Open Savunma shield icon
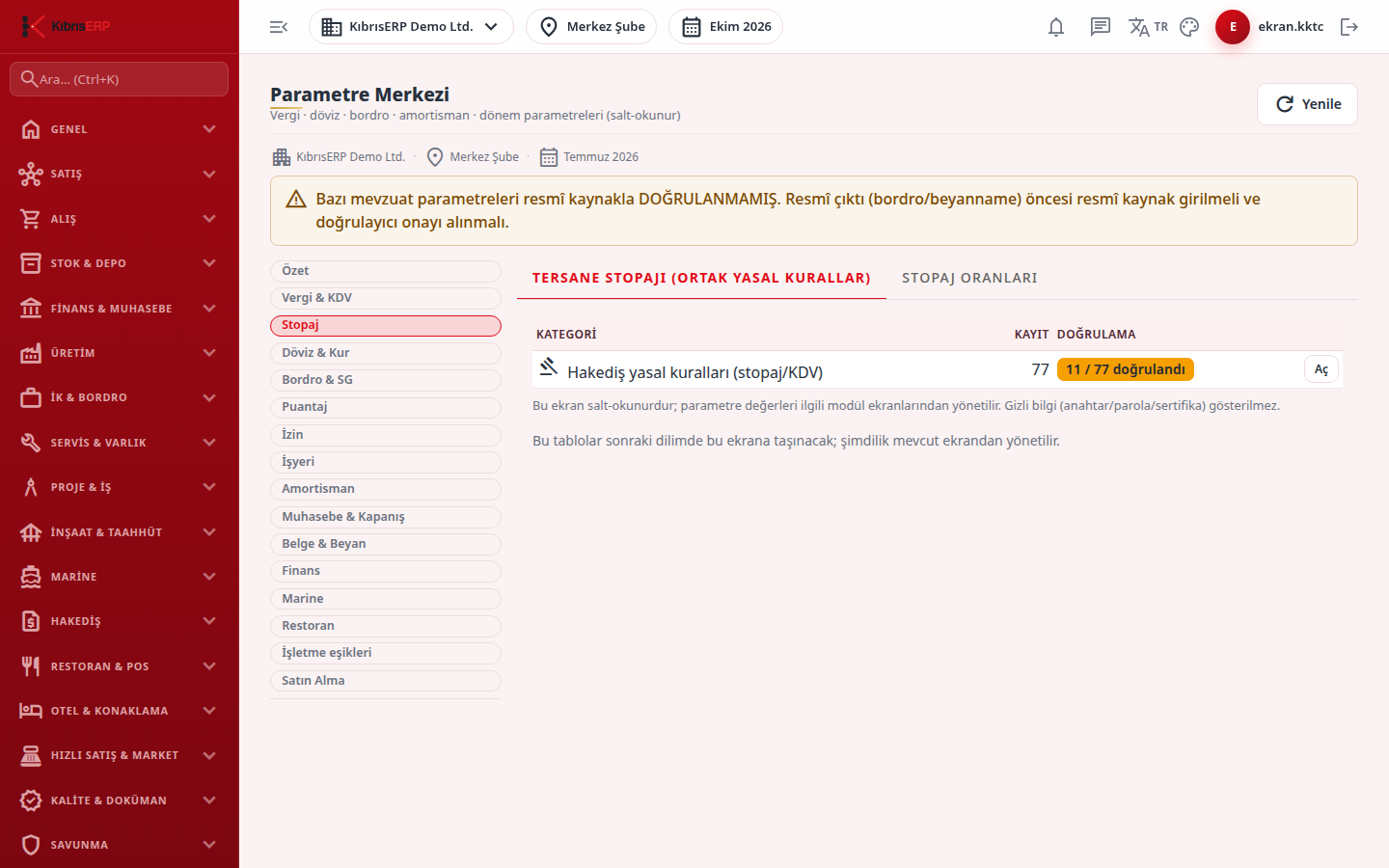 31,845
